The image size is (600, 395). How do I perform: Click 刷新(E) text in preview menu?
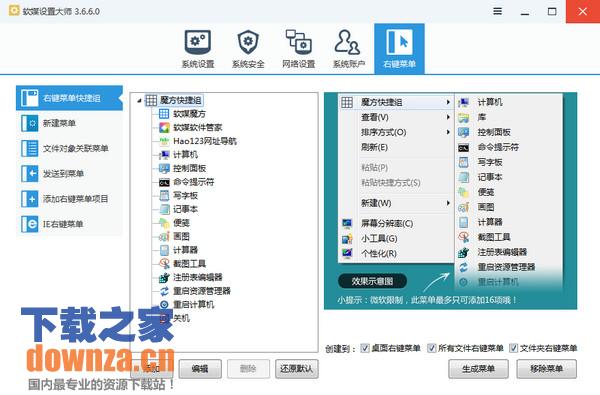[374, 147]
